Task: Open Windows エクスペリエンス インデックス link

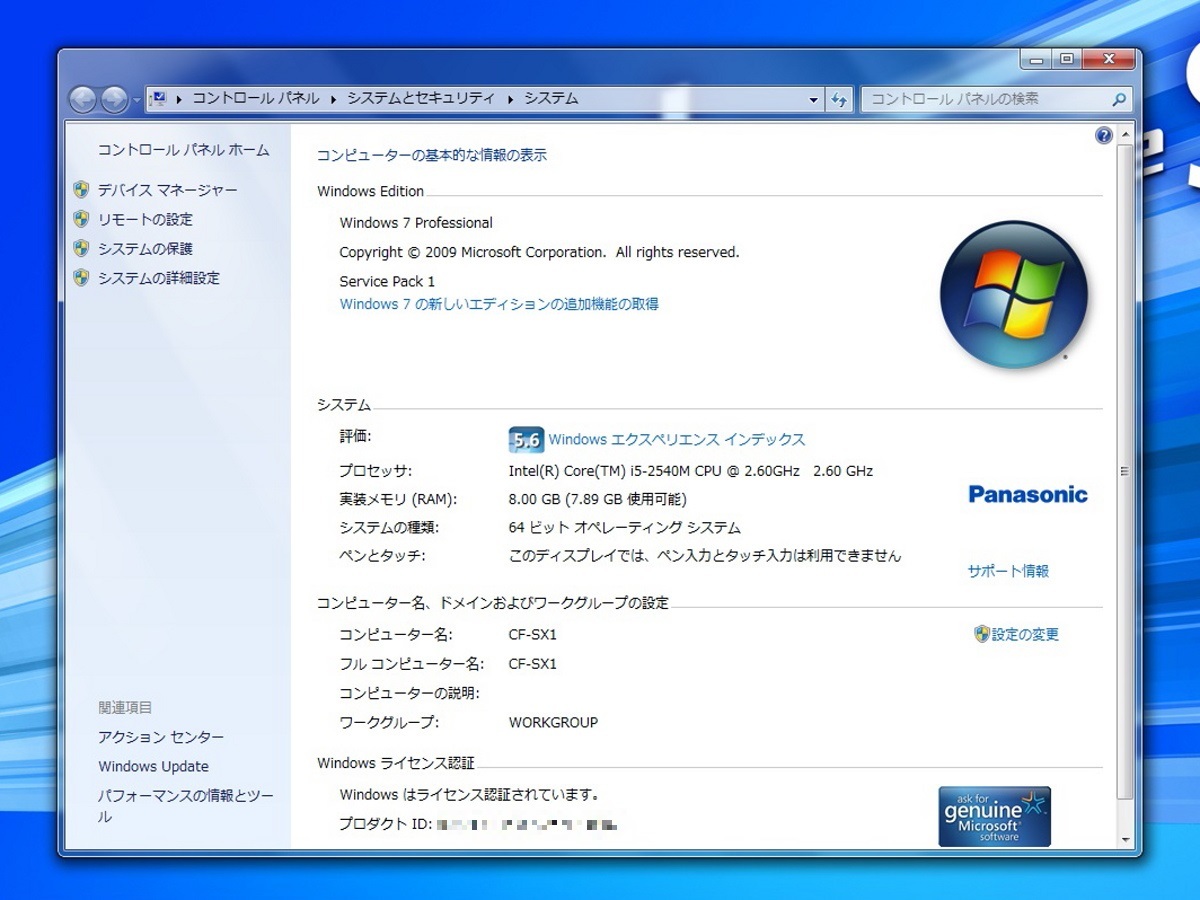Action: pyautogui.click(x=677, y=440)
